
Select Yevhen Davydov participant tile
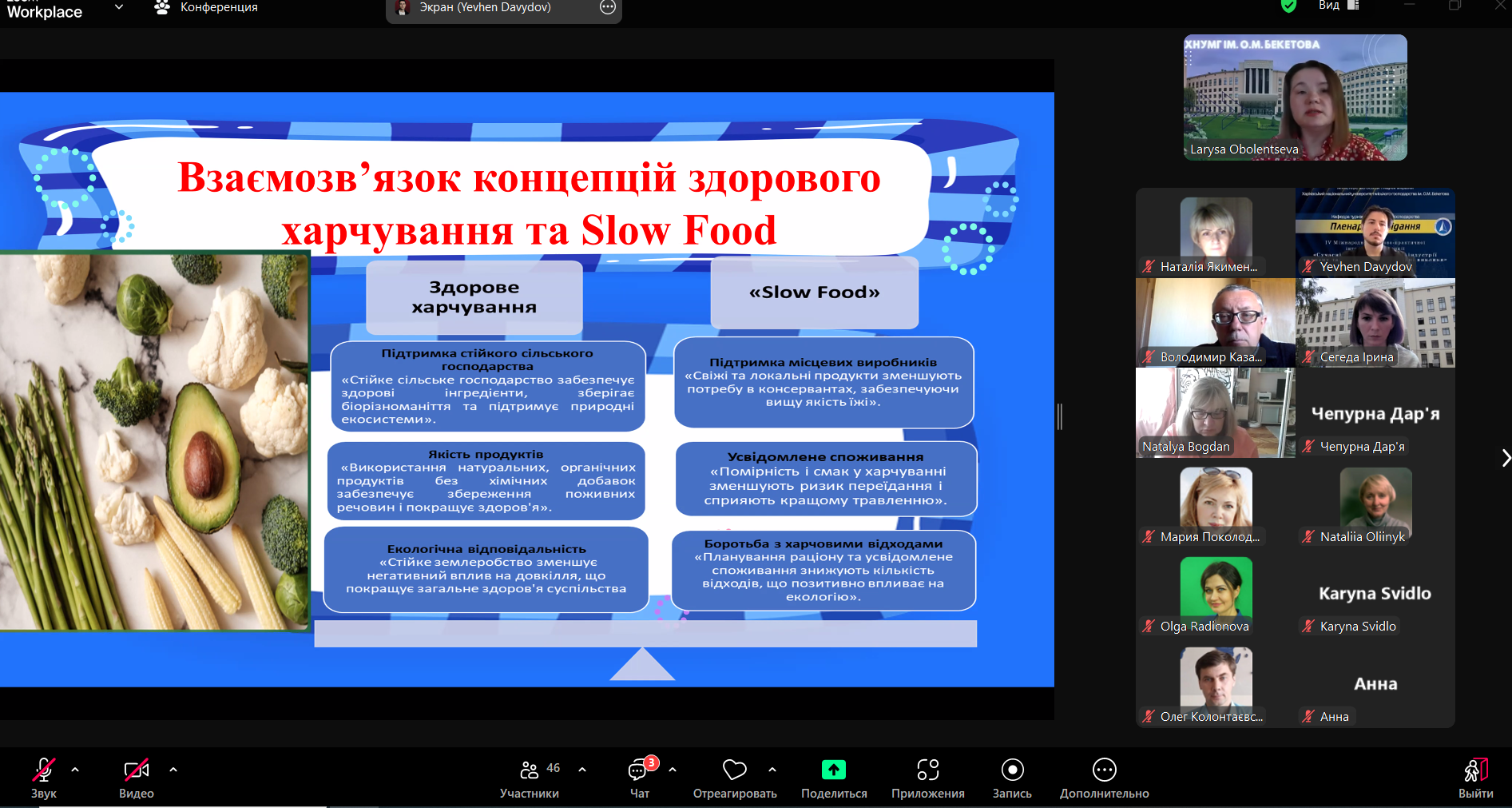1375,233
